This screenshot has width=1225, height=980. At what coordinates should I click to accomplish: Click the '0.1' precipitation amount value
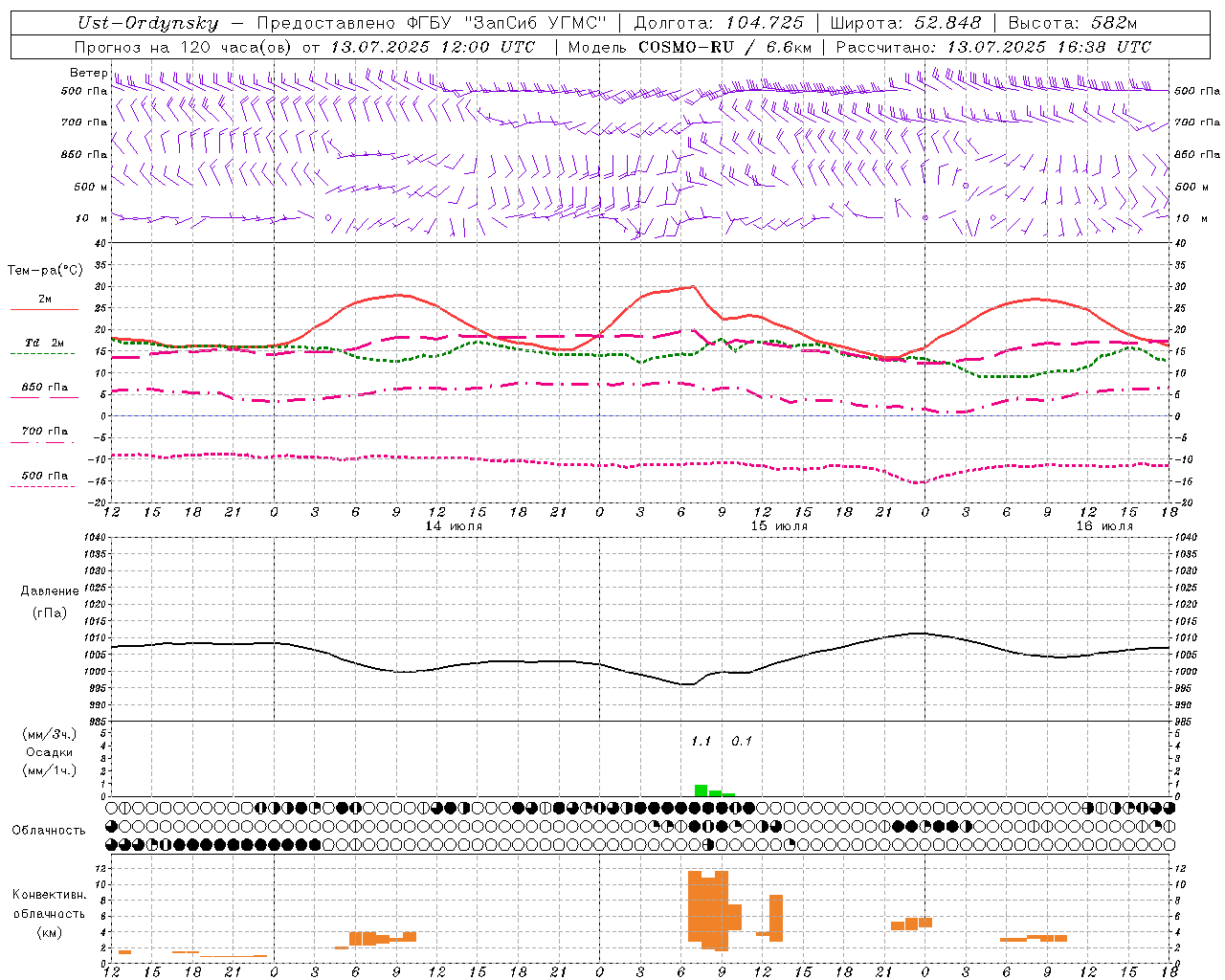[742, 741]
